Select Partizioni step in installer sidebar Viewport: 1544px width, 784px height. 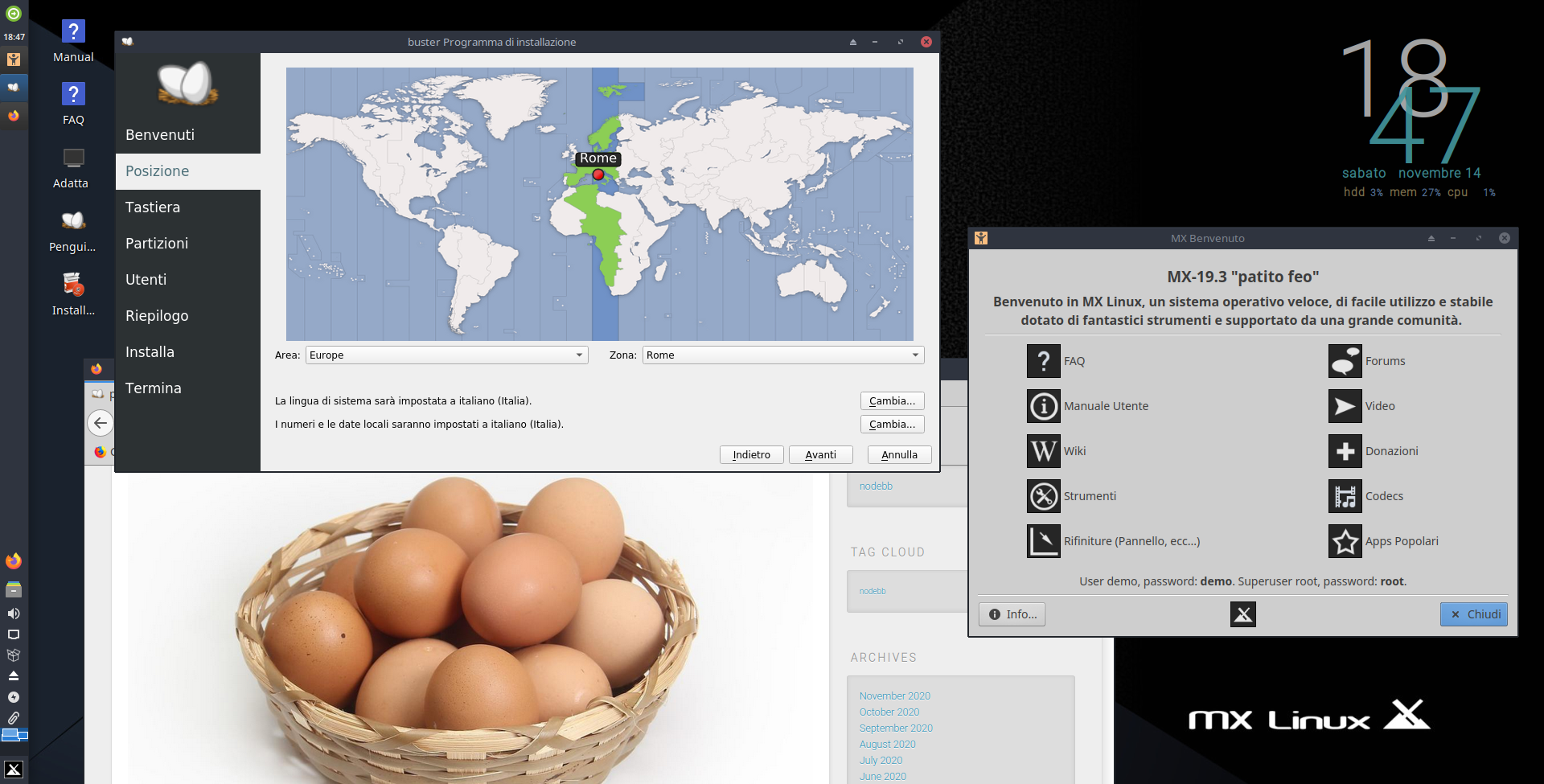pos(188,244)
